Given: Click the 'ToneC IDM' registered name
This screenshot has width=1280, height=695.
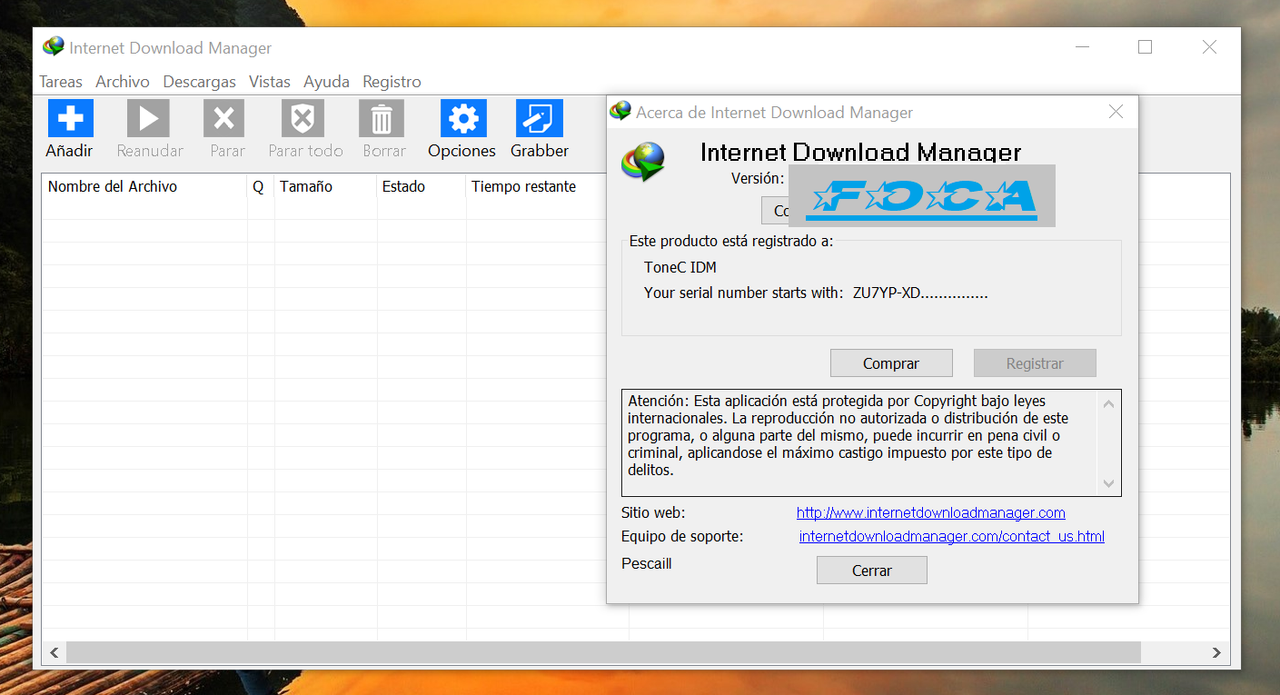Looking at the screenshot, I should click(x=680, y=268).
